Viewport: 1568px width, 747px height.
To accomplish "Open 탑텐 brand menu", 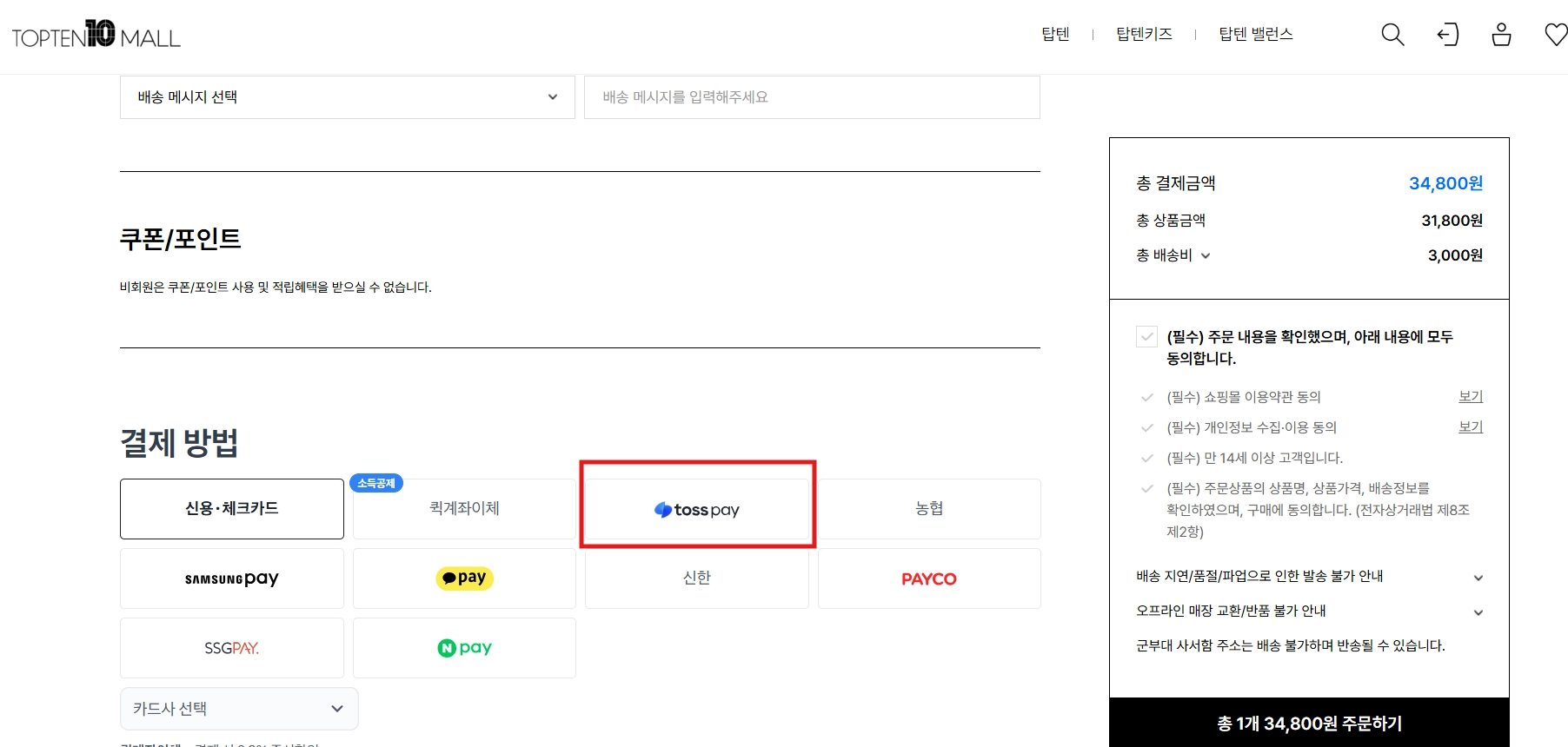I will pyautogui.click(x=1055, y=34).
